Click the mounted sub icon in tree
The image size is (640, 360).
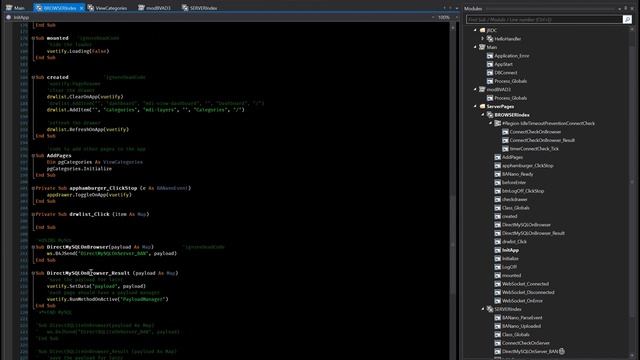[x=498, y=276]
